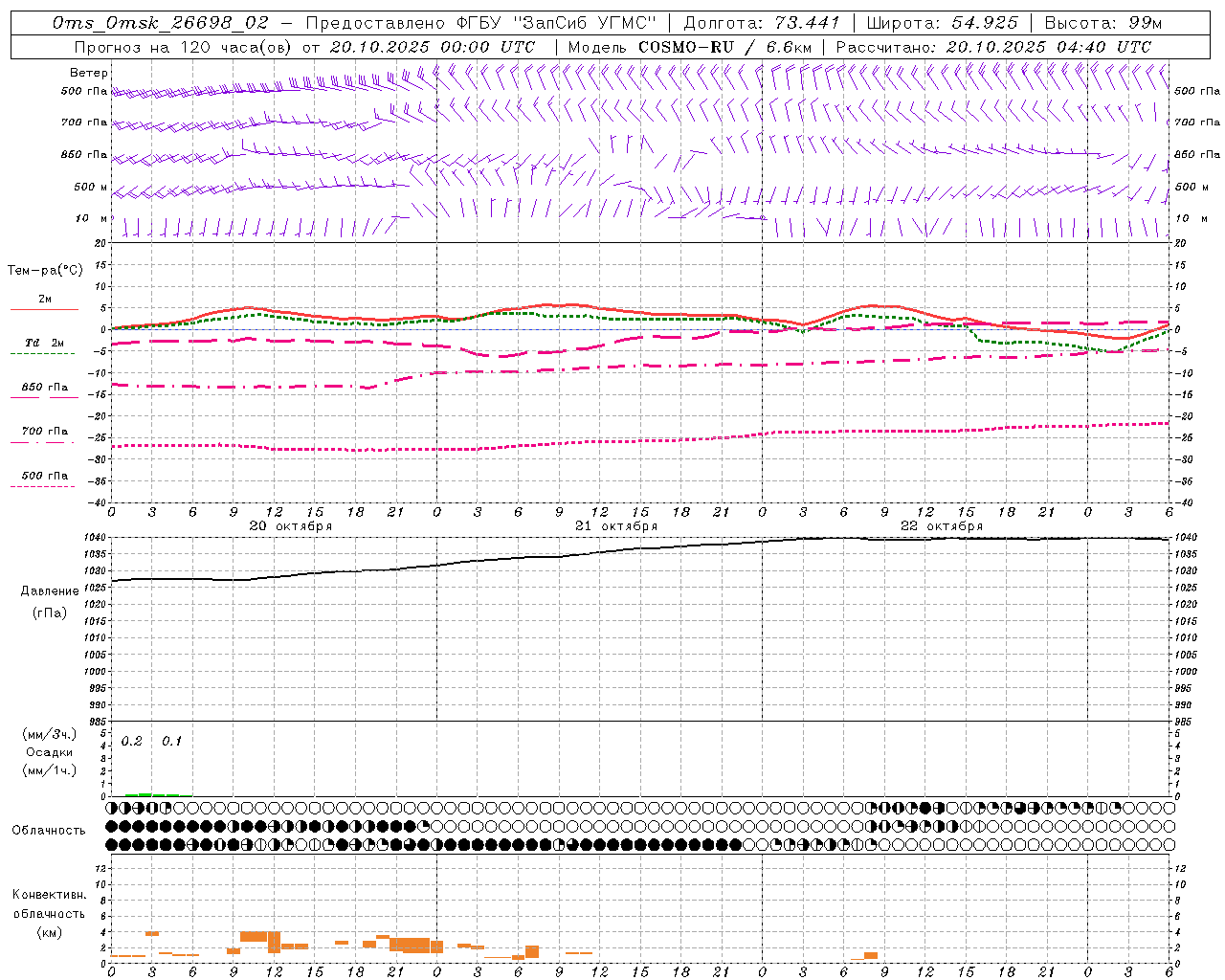Click the Td 2м legend entry
The image size is (1225, 980).
tap(44, 343)
